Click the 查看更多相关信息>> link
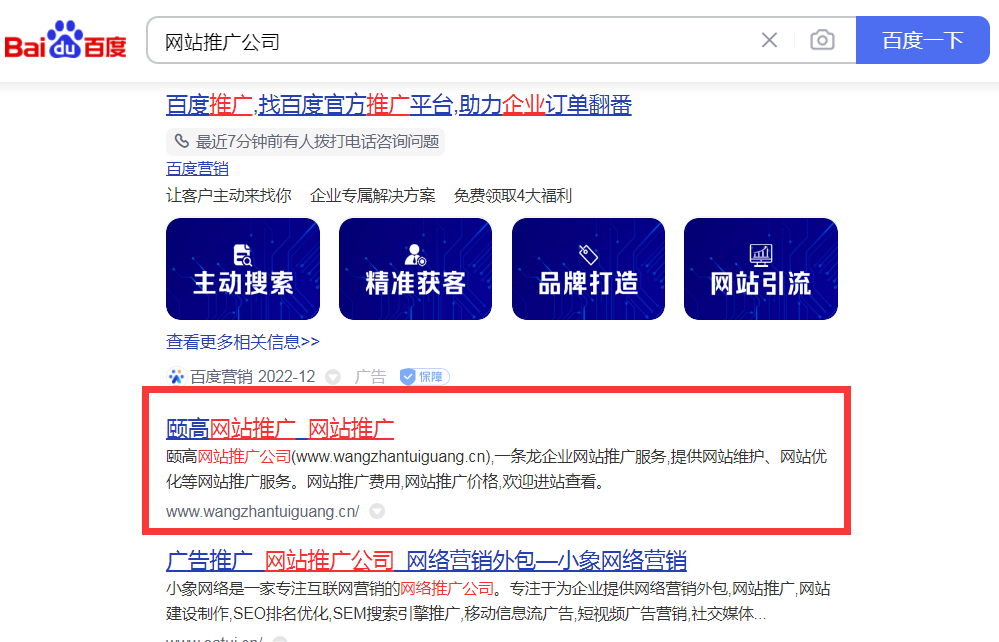Image resolution: width=999 pixels, height=642 pixels. tap(243, 342)
